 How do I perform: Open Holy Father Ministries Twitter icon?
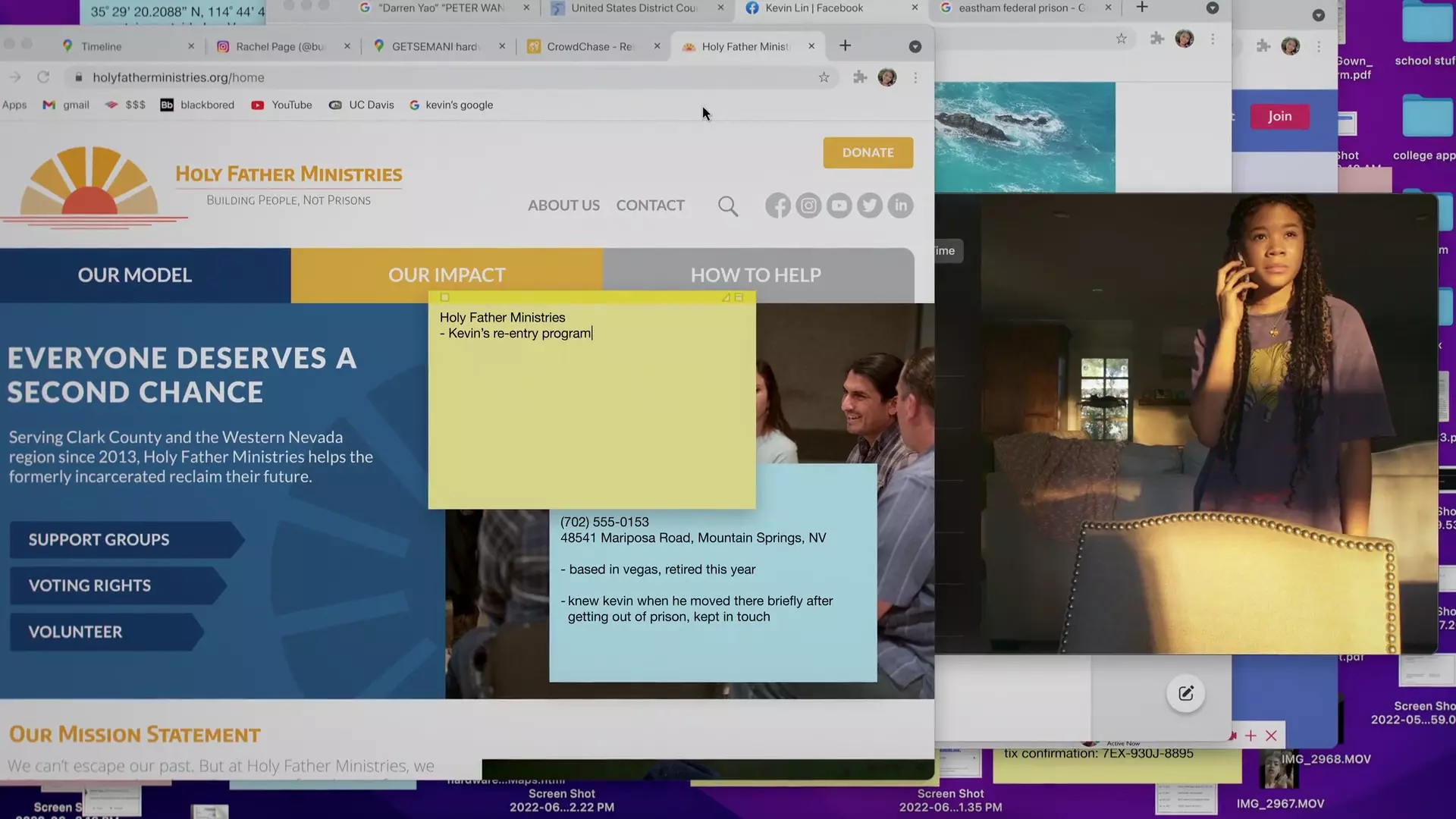tap(870, 206)
